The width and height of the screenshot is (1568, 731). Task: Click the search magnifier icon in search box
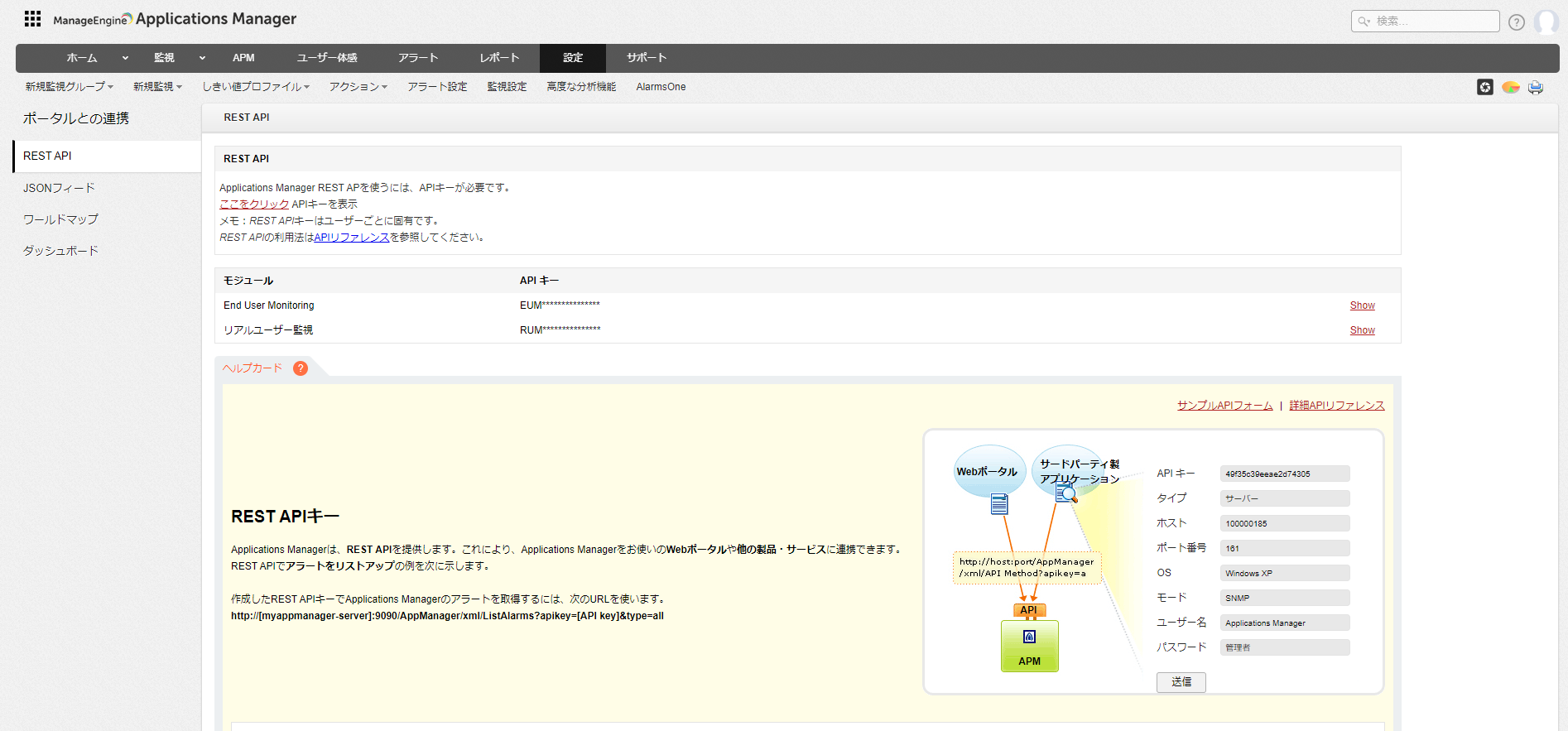pos(1364,22)
